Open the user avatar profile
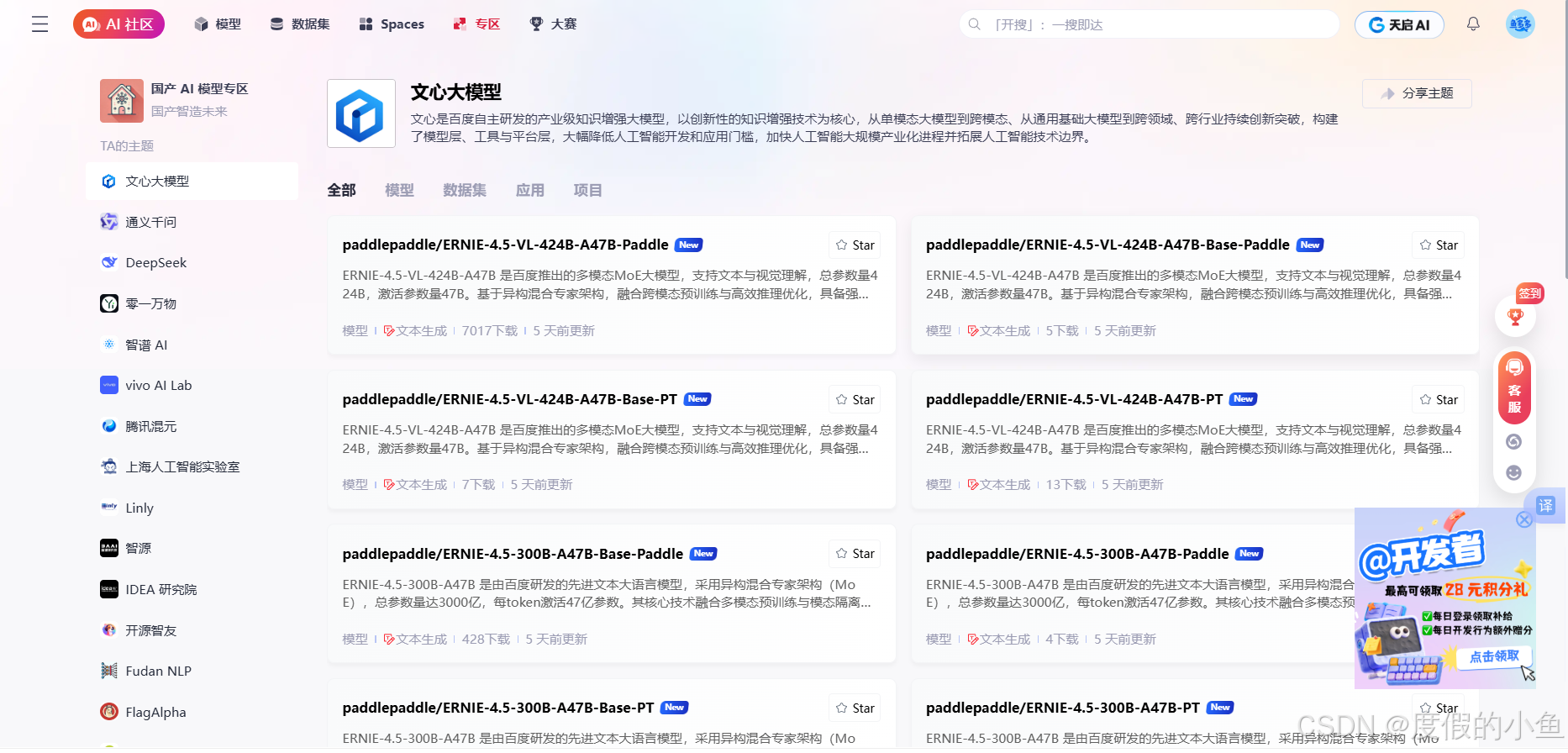Image resolution: width=1568 pixels, height=753 pixels. click(x=1520, y=24)
